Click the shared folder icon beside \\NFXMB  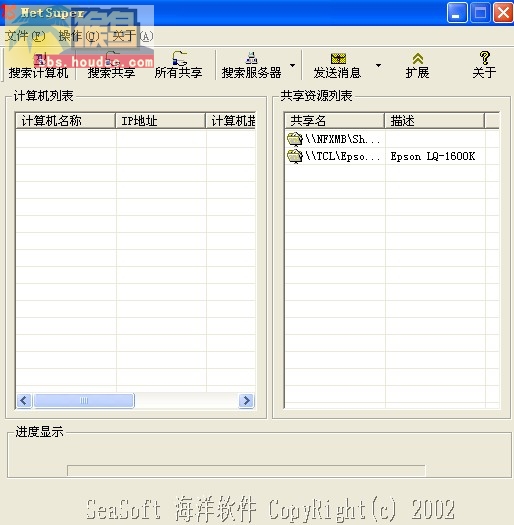pos(295,139)
